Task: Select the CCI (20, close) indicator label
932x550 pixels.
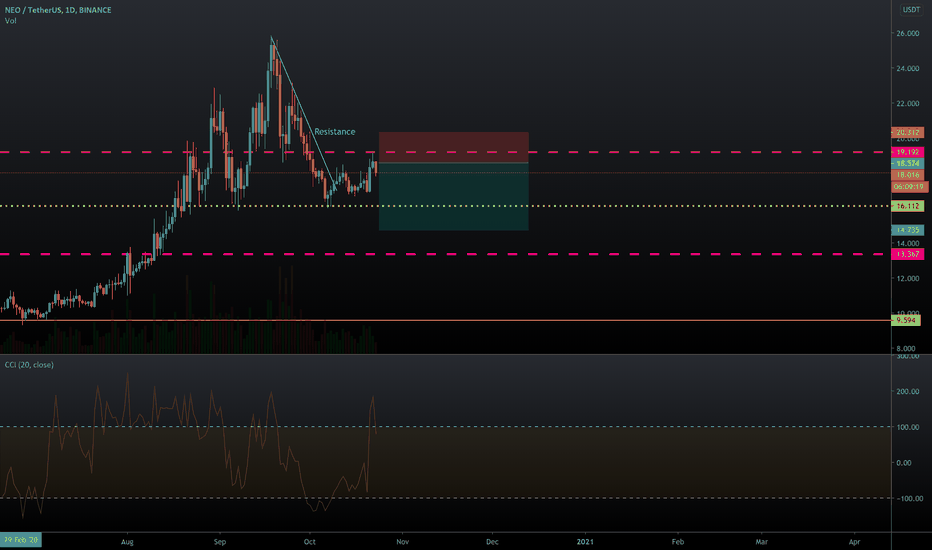Action: [29, 364]
